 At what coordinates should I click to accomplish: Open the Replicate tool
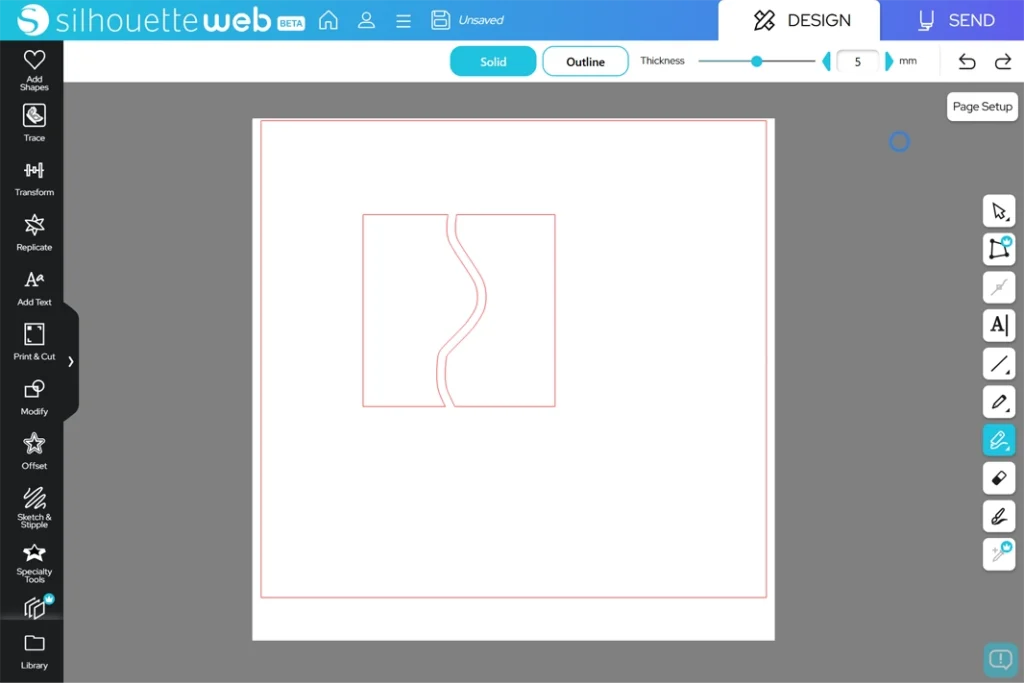tap(34, 231)
